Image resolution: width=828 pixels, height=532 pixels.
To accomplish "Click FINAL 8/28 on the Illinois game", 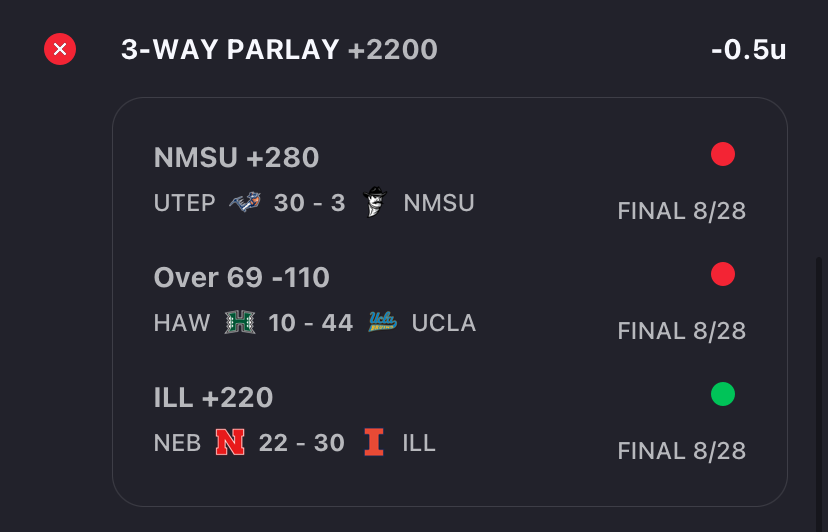I will click(682, 451).
